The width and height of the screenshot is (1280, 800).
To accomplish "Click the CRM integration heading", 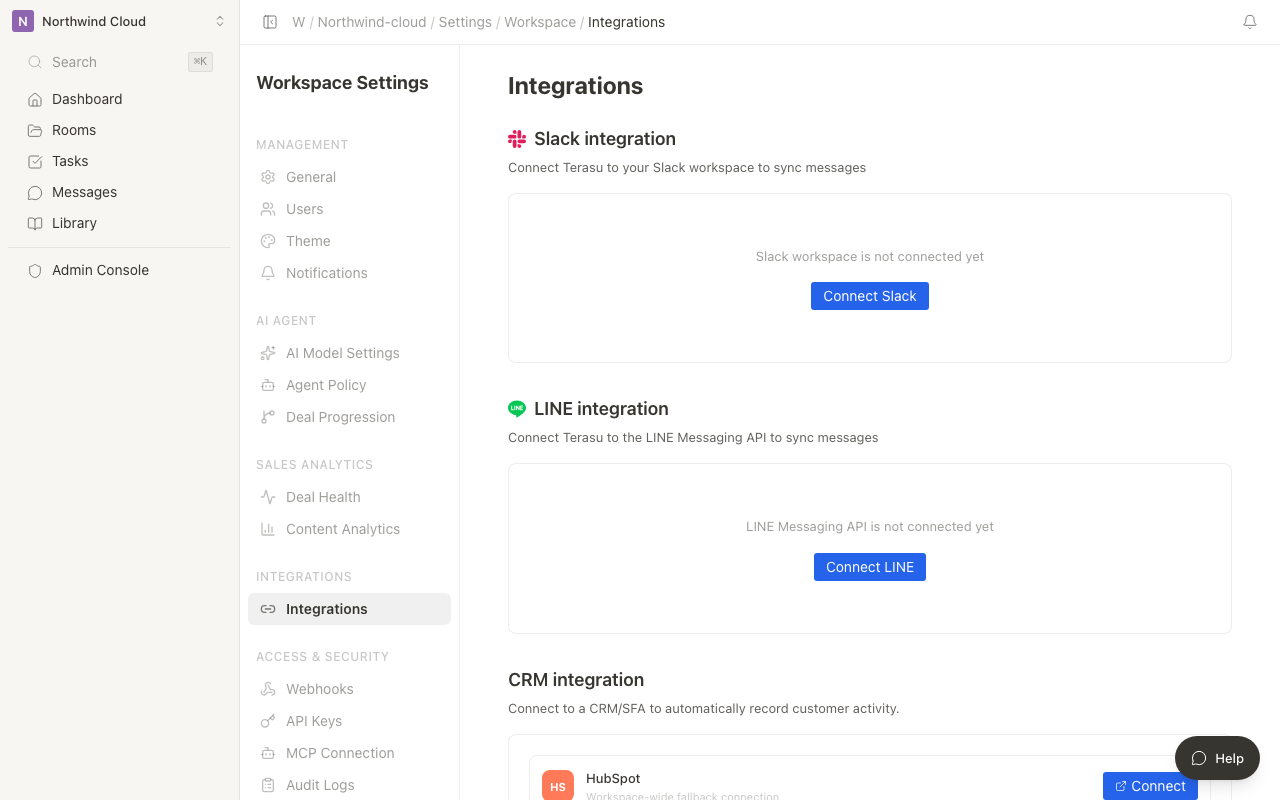I will pyautogui.click(x=576, y=680).
